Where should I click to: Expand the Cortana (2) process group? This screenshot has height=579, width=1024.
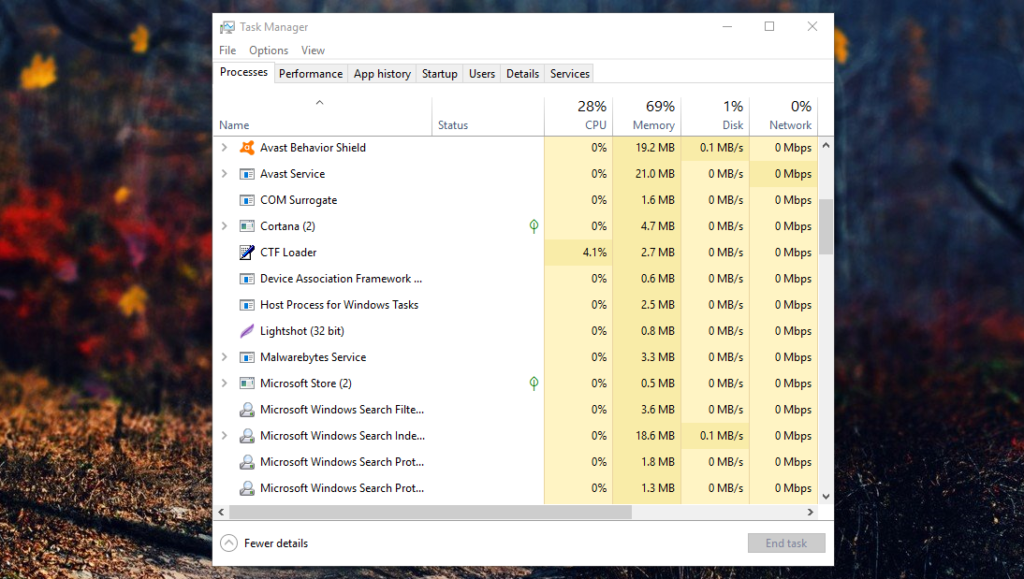tap(224, 226)
